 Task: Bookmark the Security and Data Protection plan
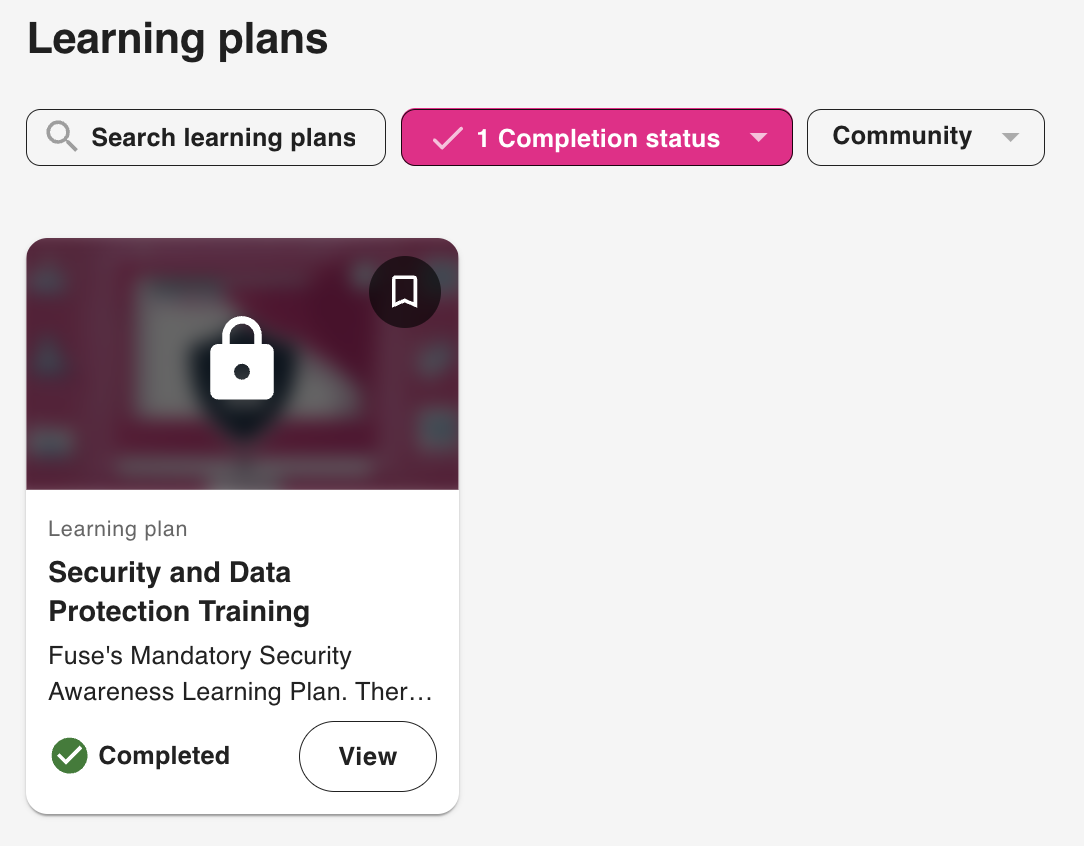404,292
